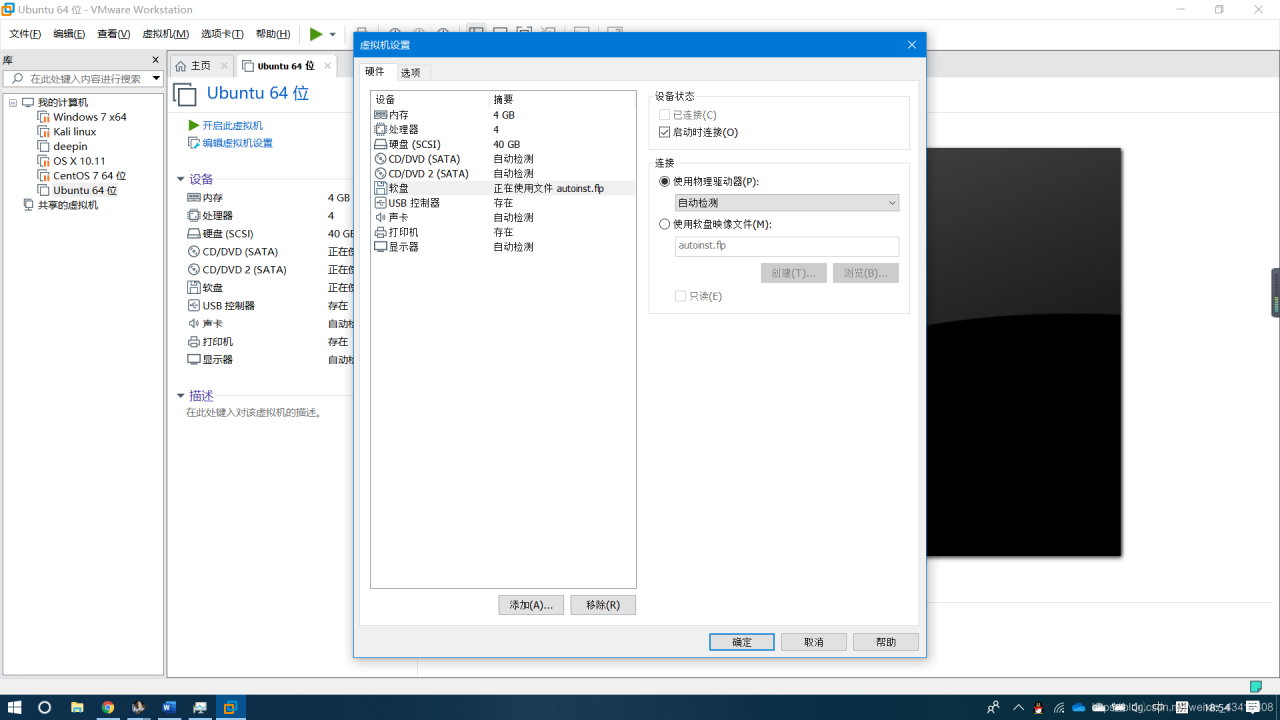Click the 移除(R) button
1280x720 pixels.
603,605
